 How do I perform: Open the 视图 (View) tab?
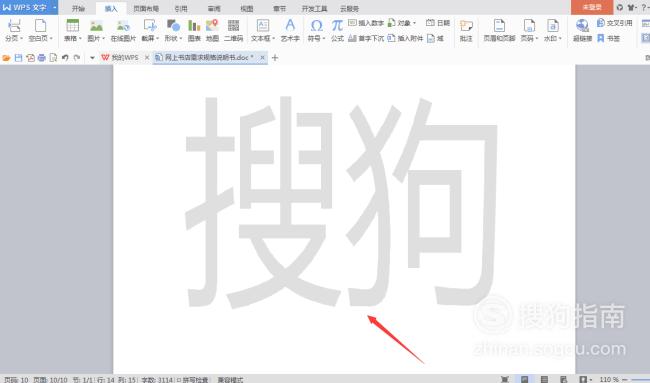click(247, 8)
